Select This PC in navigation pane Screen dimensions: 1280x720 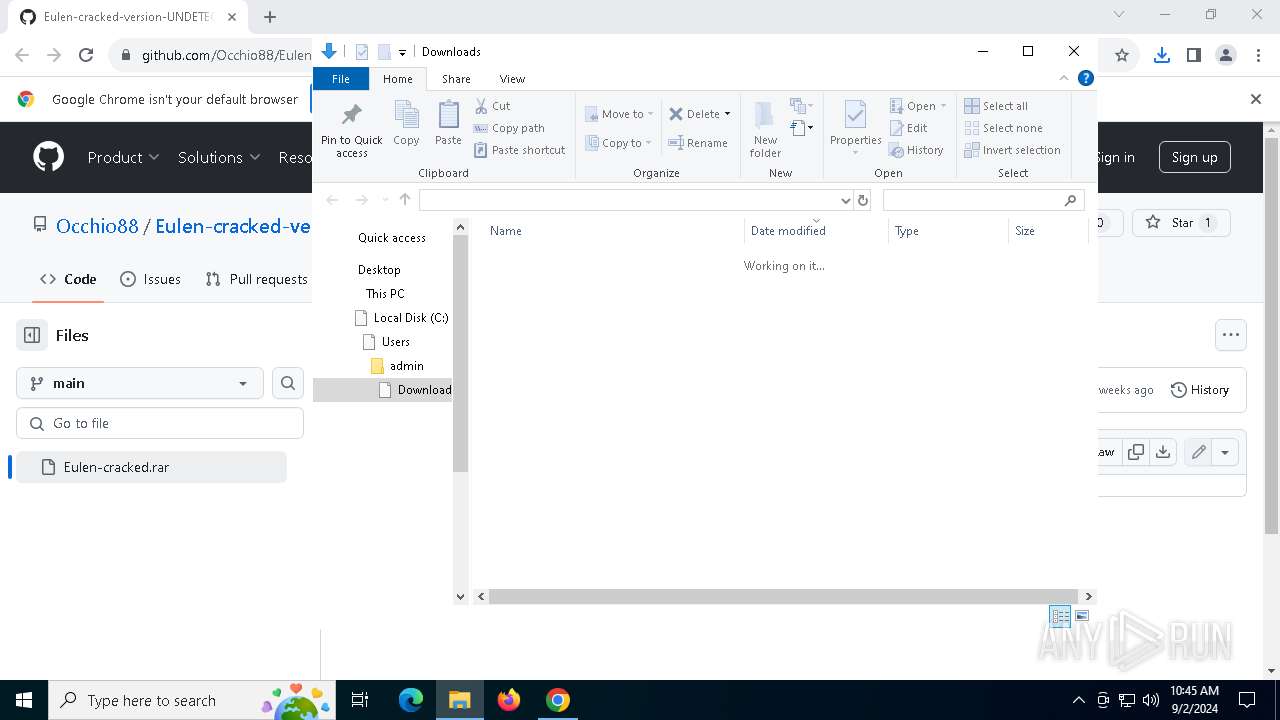pyautogui.click(x=385, y=294)
